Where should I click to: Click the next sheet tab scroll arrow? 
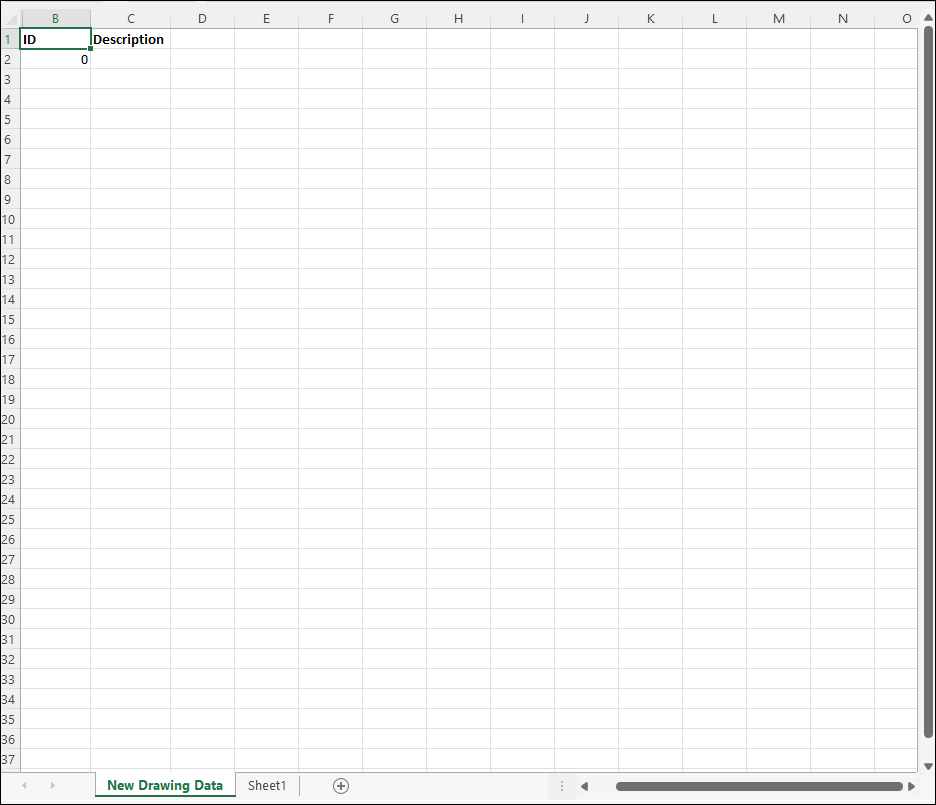coord(52,786)
